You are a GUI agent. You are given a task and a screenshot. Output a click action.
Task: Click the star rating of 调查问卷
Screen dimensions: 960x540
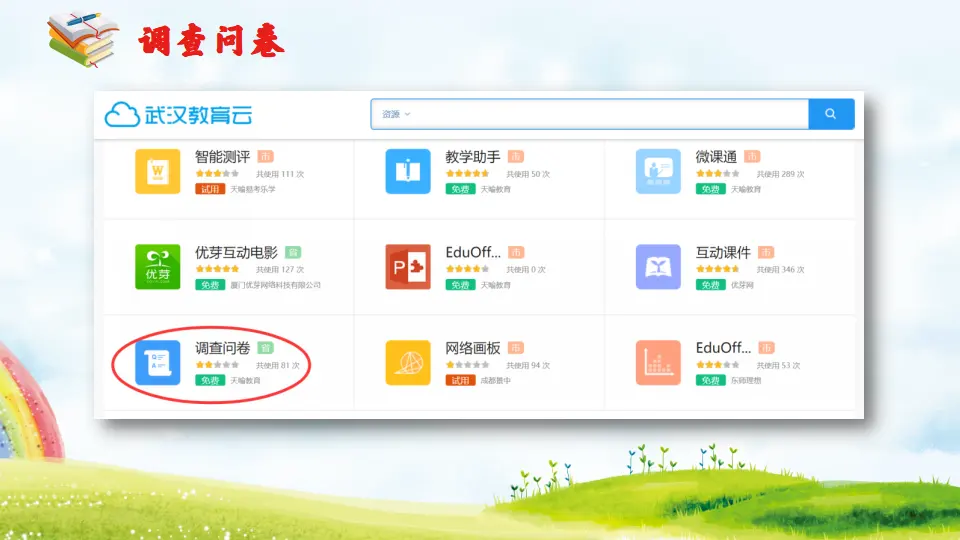[217, 365]
